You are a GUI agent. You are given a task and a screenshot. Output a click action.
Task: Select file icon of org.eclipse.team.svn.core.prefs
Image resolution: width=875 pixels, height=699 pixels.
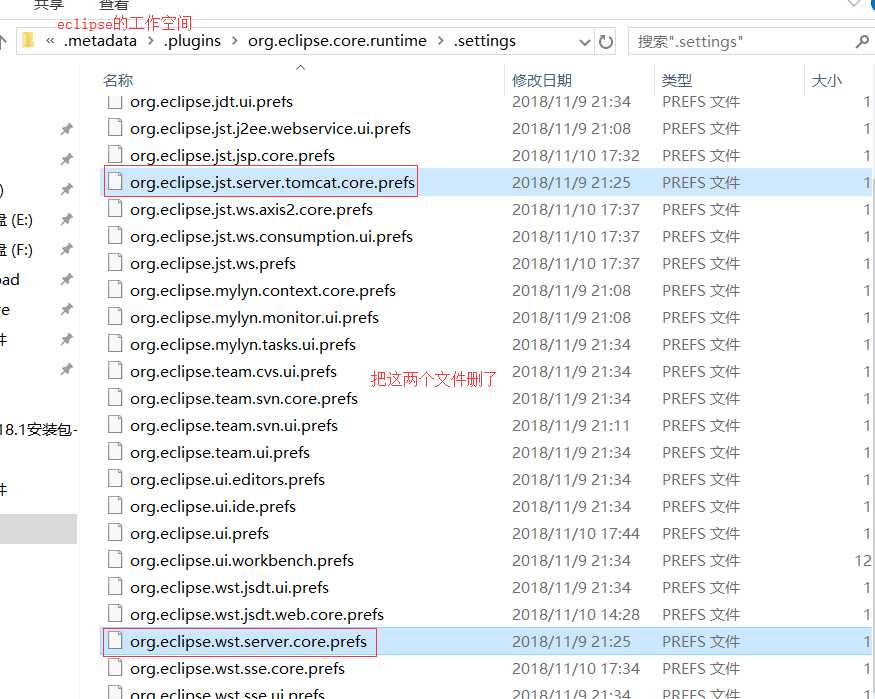click(x=115, y=398)
